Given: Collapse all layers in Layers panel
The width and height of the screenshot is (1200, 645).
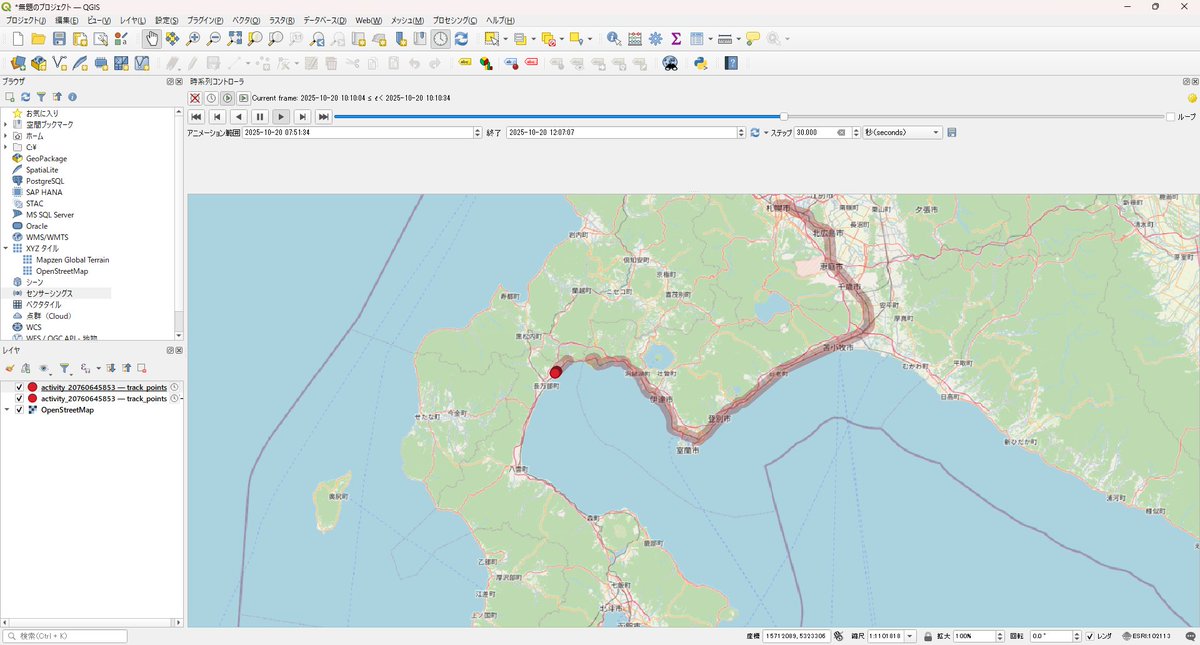Looking at the screenshot, I should tap(127, 369).
